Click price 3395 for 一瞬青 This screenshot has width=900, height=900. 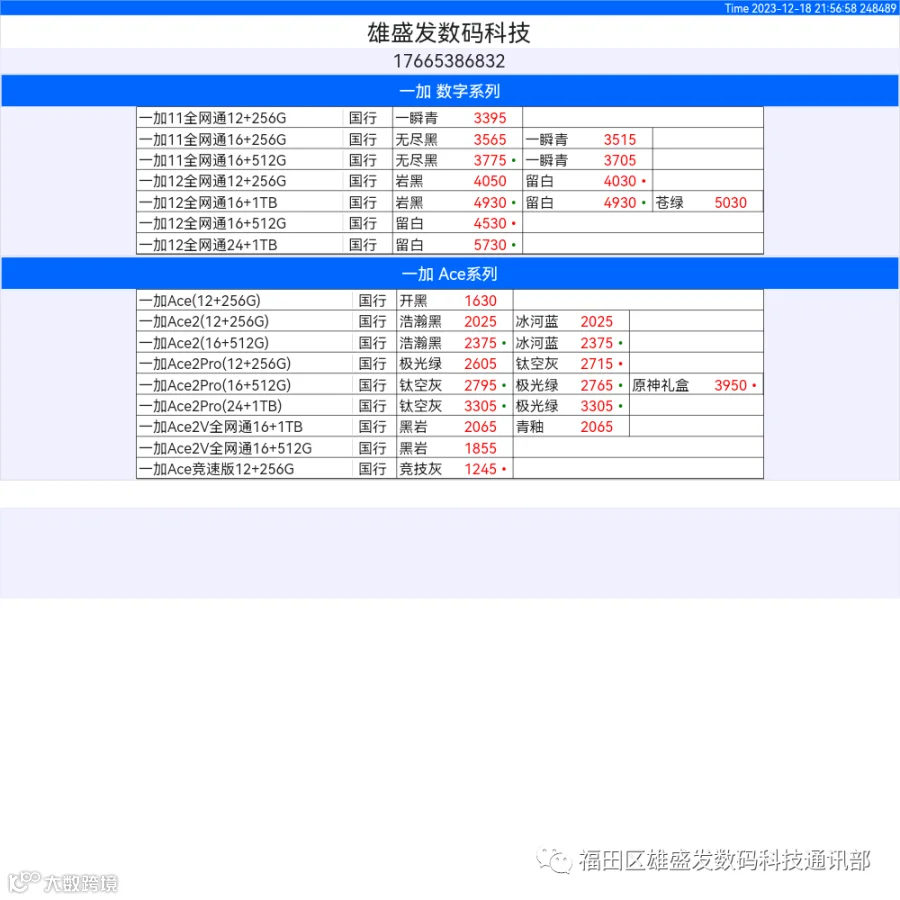490,118
